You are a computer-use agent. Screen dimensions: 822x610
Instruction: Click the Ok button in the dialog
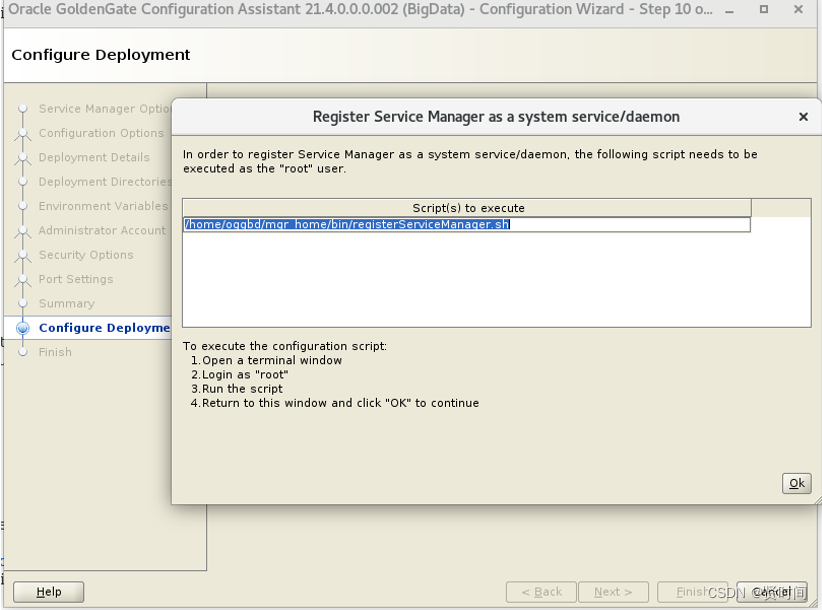[x=796, y=483]
